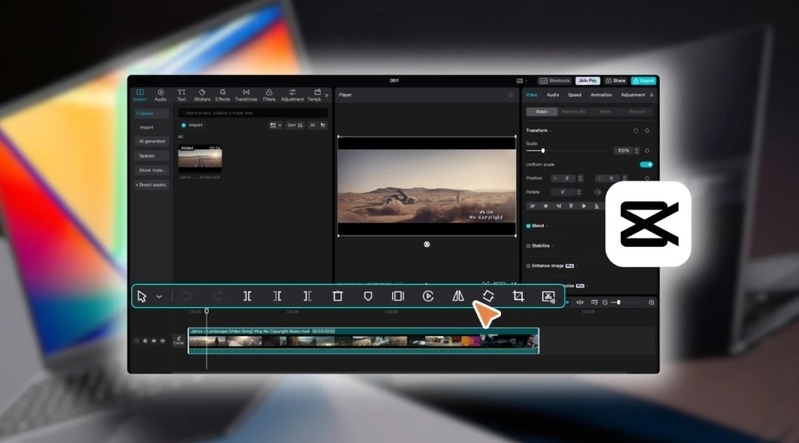Mirror the clip horizontally with flip icon
This screenshot has width=799, height=443.
pos(458,296)
